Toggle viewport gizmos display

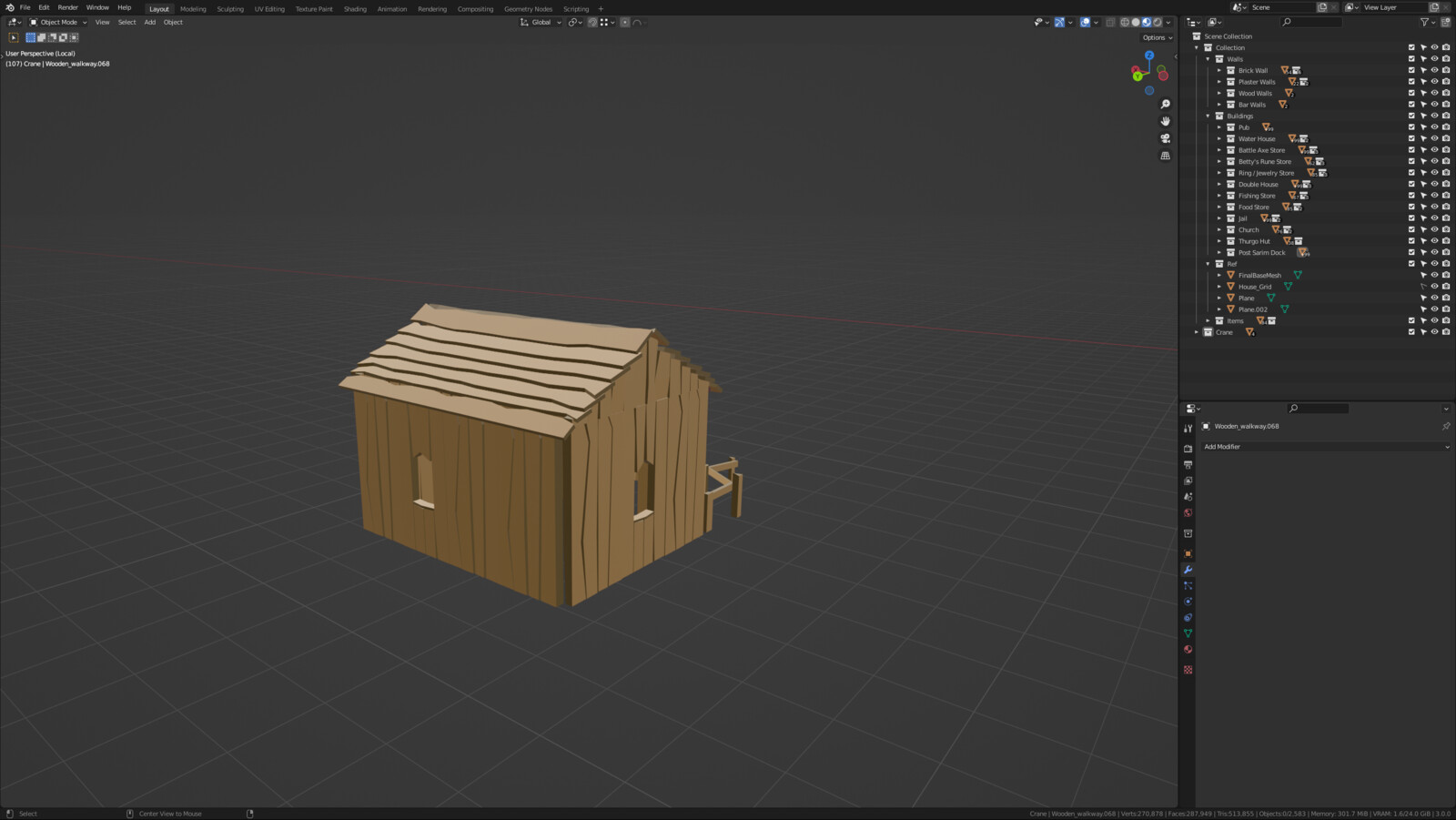pos(1059,22)
